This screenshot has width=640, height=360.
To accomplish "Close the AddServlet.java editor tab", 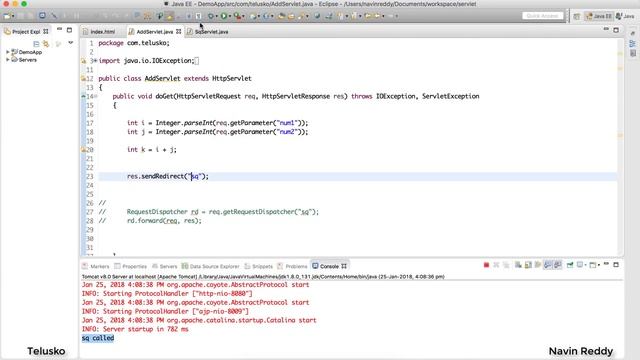I will (x=178, y=31).
